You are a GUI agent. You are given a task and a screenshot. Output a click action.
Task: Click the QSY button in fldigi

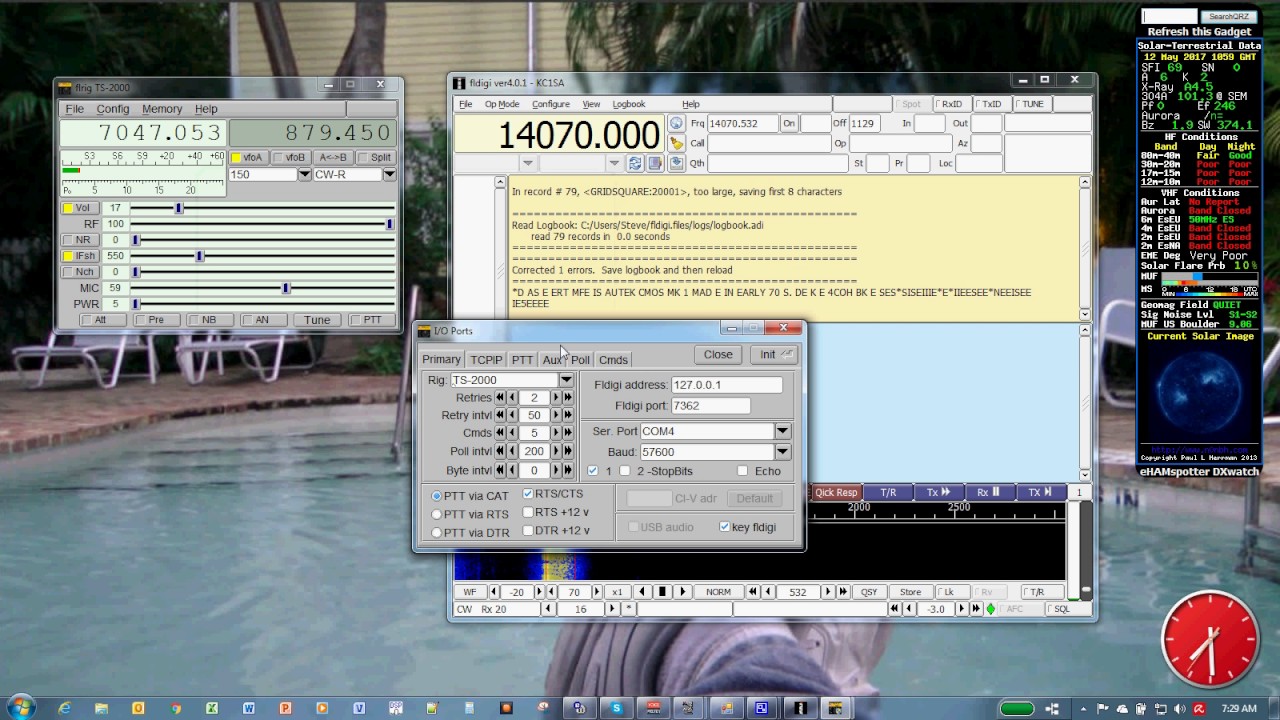(x=868, y=592)
